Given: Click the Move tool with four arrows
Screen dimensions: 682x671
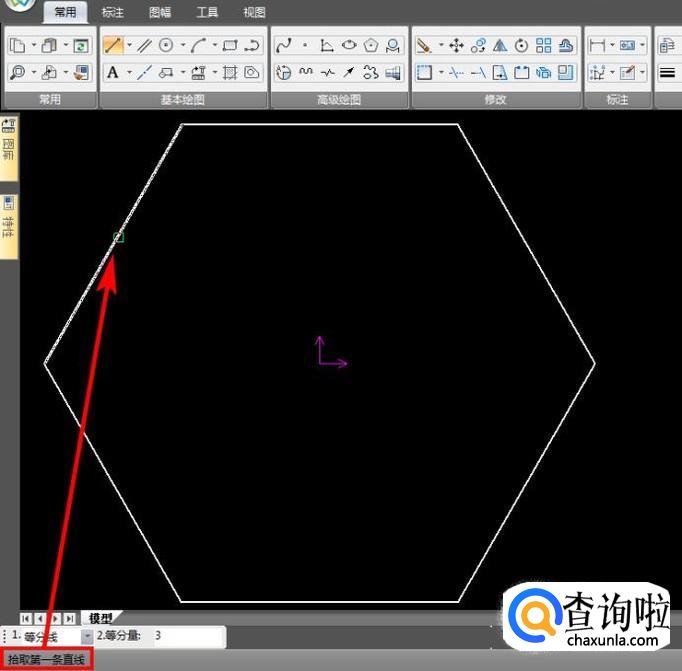Looking at the screenshot, I should click(457, 45).
